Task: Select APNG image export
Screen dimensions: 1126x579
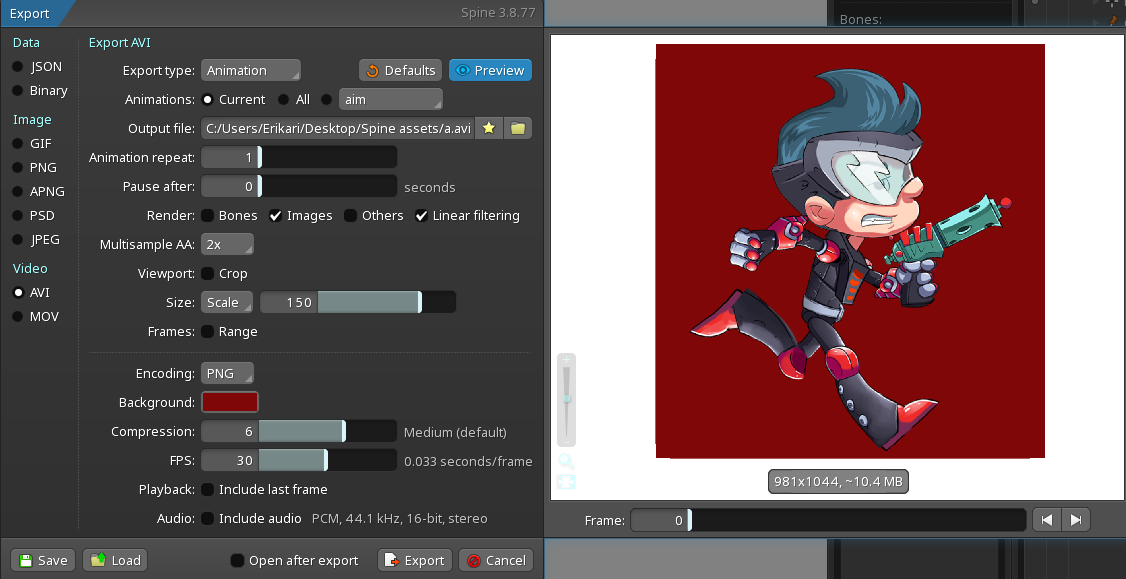Action: 18,192
